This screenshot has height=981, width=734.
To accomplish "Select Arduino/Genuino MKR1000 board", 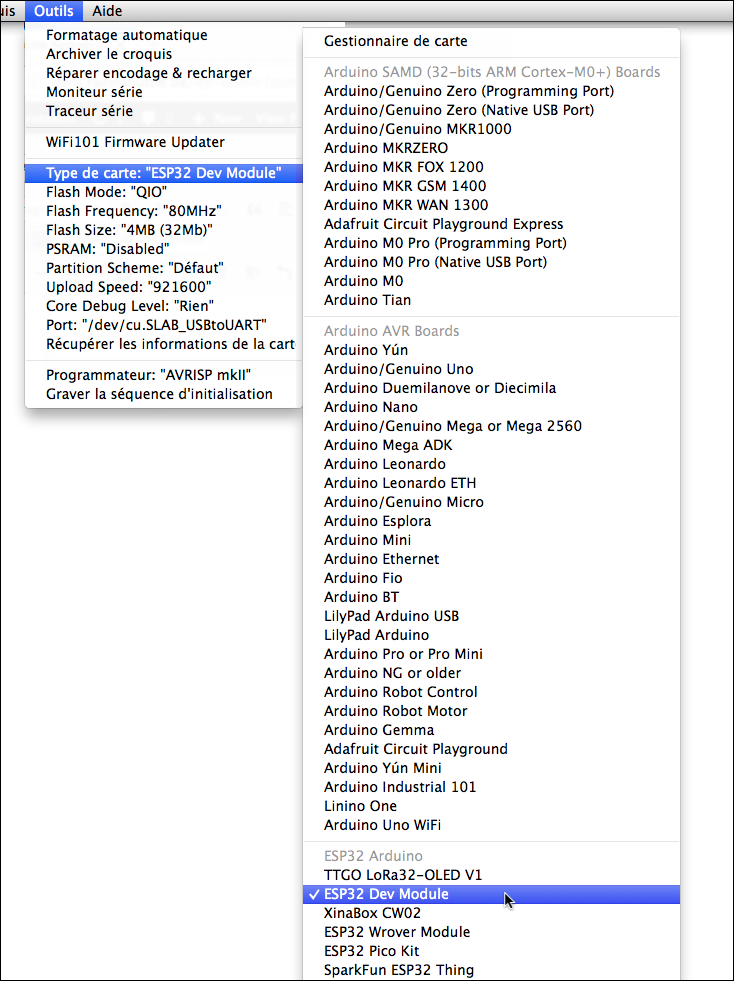I will click(491, 130).
